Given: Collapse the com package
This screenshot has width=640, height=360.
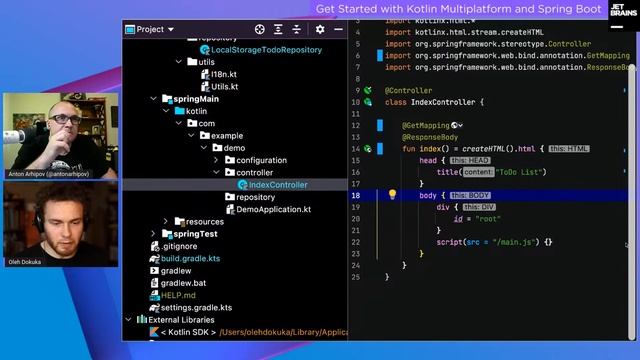Looking at the screenshot, I should 179,123.
